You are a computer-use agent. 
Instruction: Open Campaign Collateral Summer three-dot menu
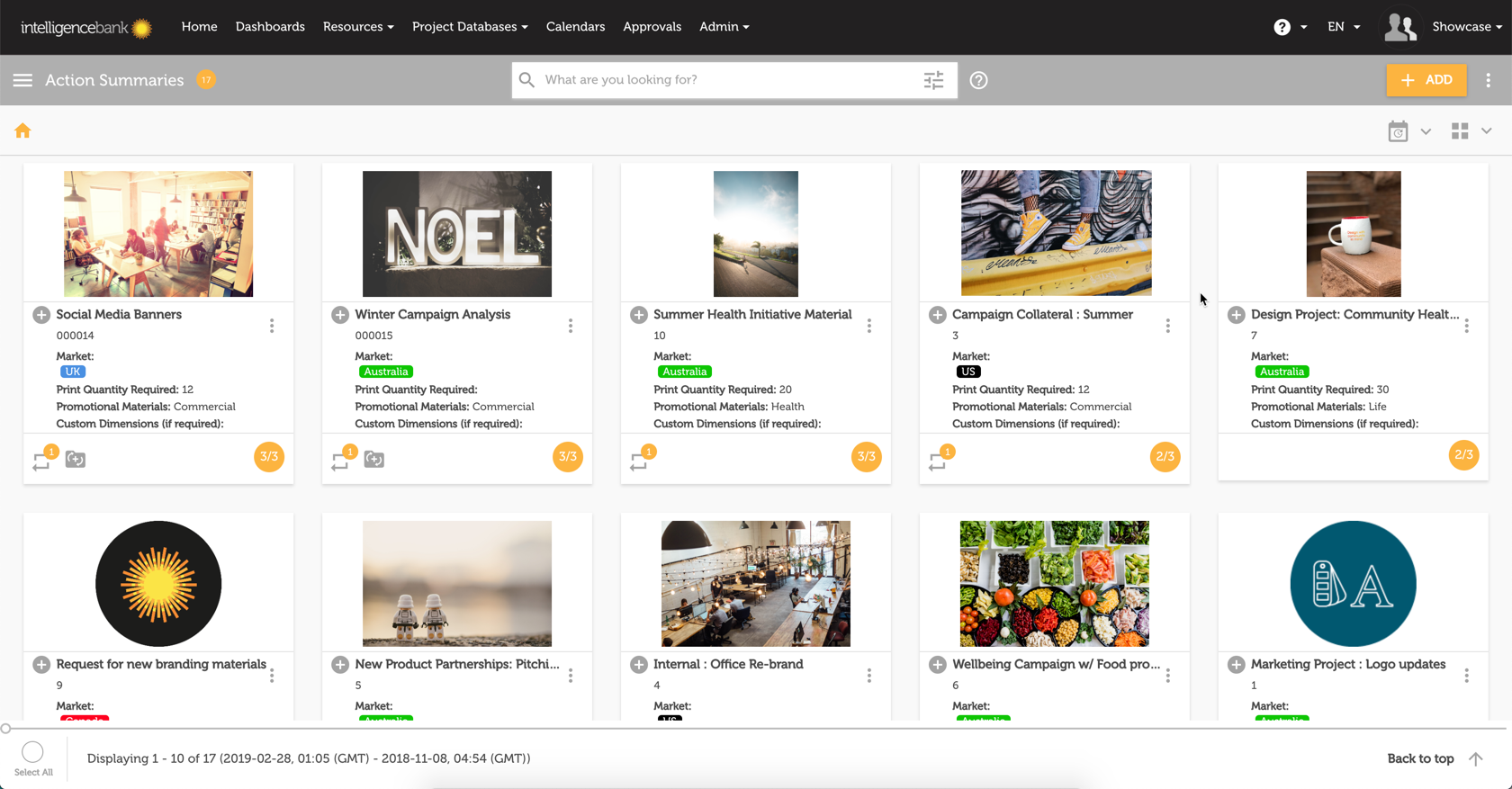1168,326
